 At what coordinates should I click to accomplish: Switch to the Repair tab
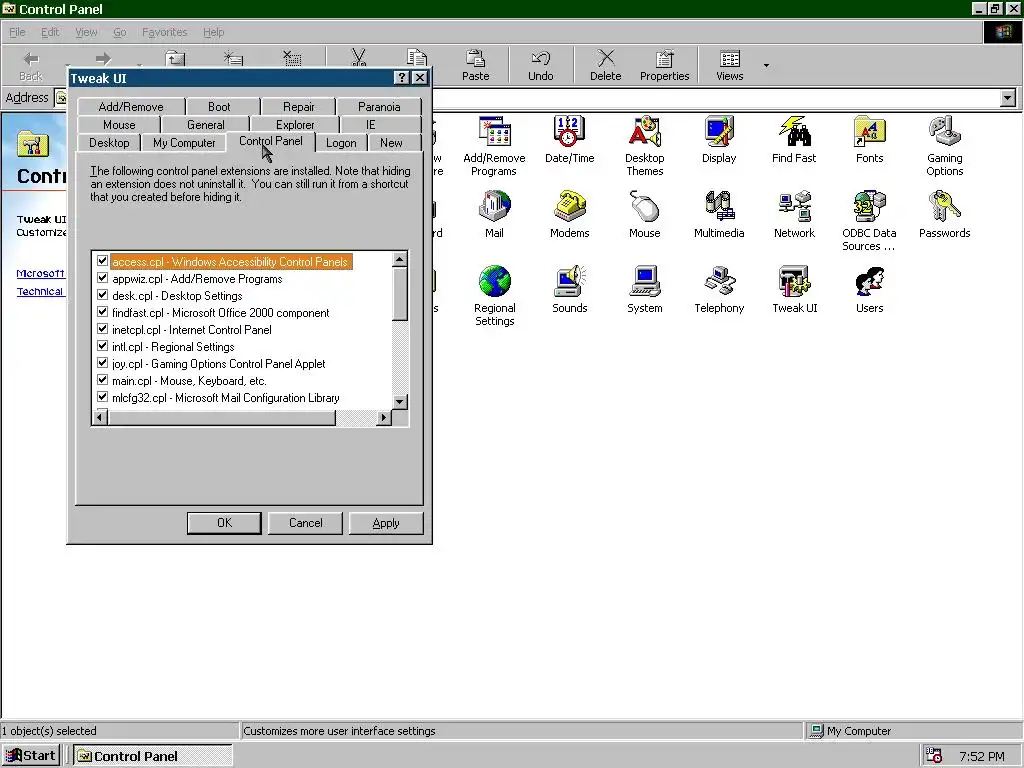(x=298, y=106)
